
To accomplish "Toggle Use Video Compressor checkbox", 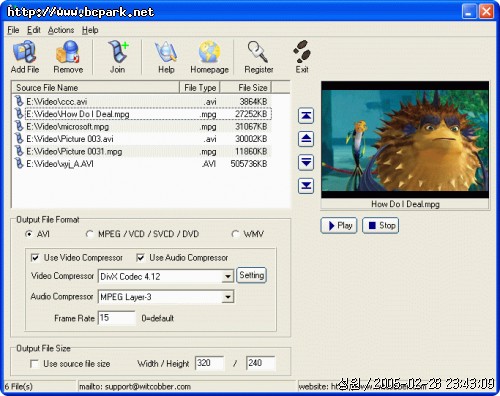I will (35, 258).
